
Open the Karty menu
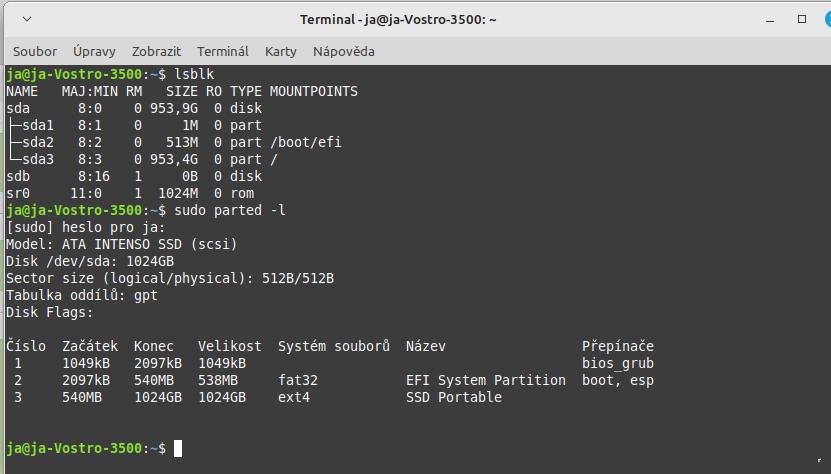281,51
